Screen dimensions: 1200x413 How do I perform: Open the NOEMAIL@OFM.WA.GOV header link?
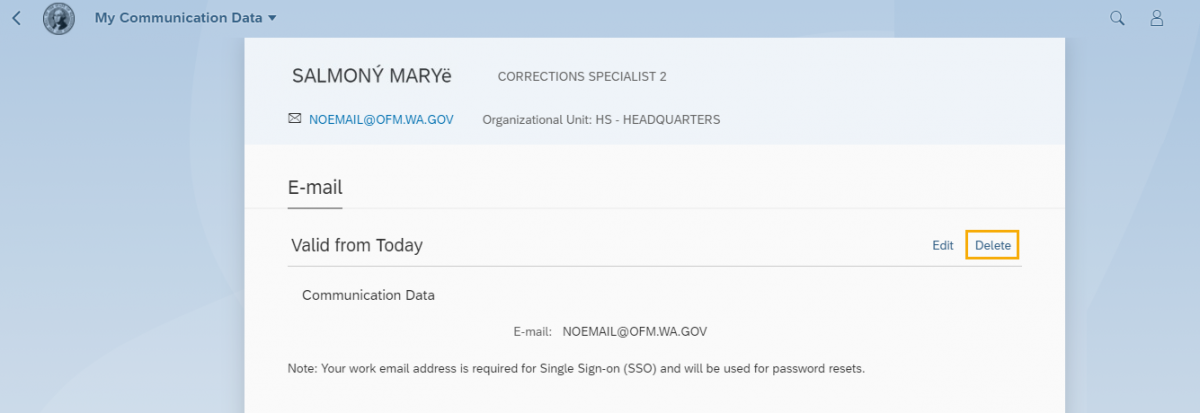(381, 119)
